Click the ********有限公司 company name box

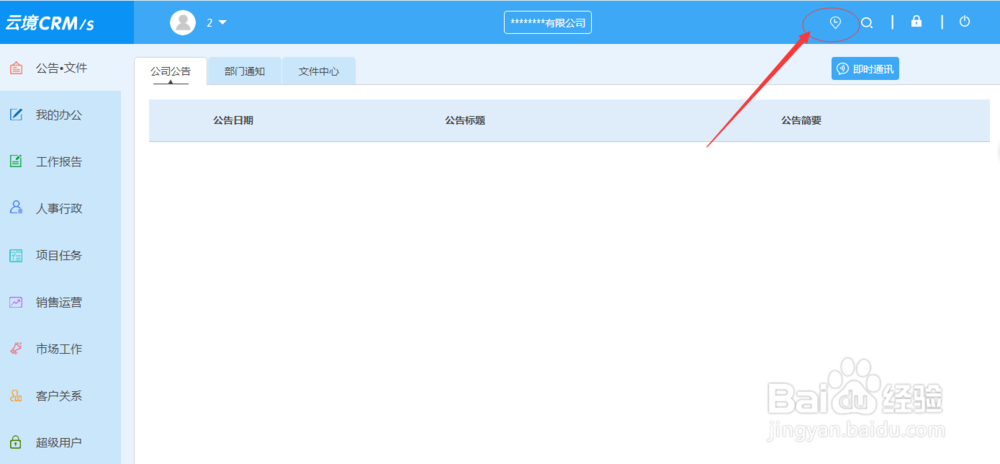(548, 23)
